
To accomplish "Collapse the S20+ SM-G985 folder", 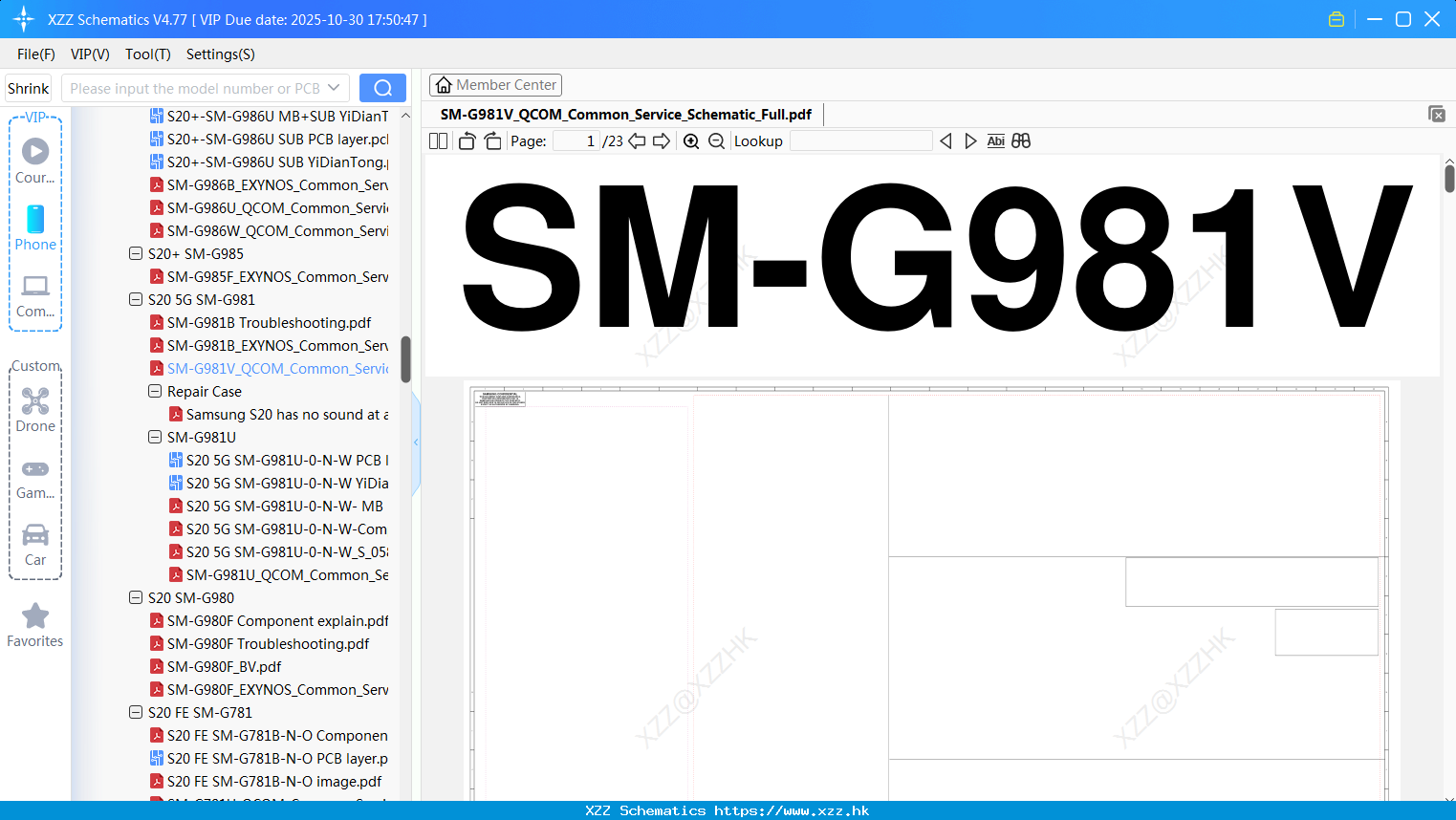I will pos(135,253).
